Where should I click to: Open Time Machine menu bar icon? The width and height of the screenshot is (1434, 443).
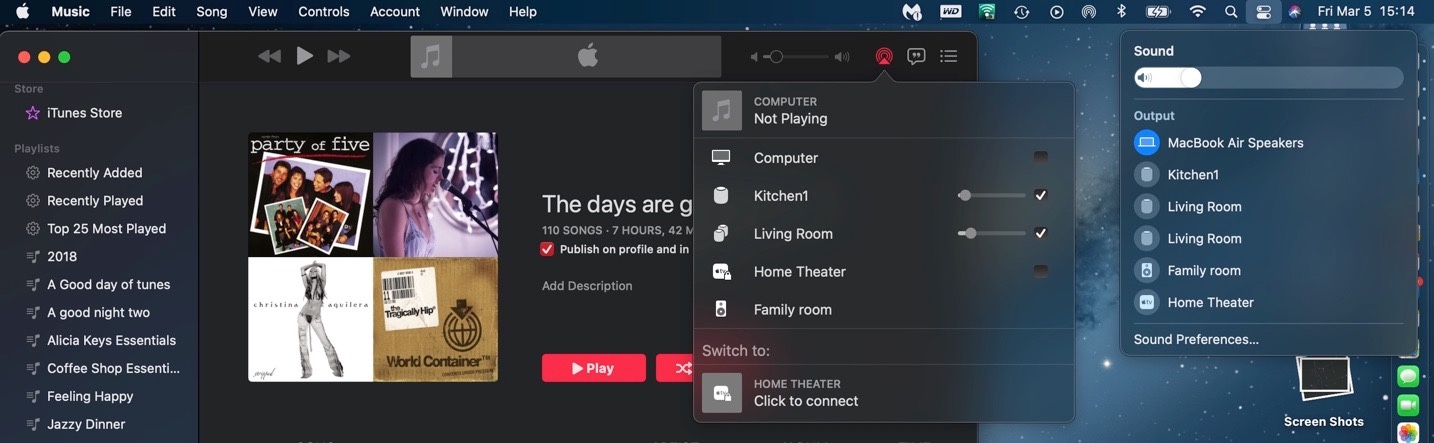pyautogui.click(x=1021, y=12)
